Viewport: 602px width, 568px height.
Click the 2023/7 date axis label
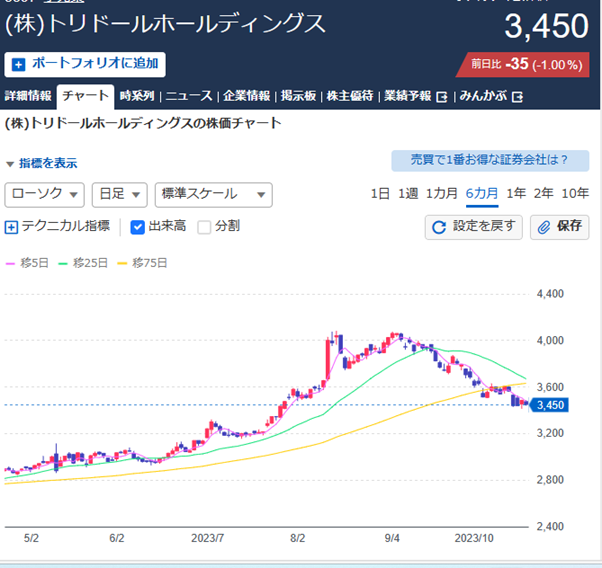click(x=207, y=538)
